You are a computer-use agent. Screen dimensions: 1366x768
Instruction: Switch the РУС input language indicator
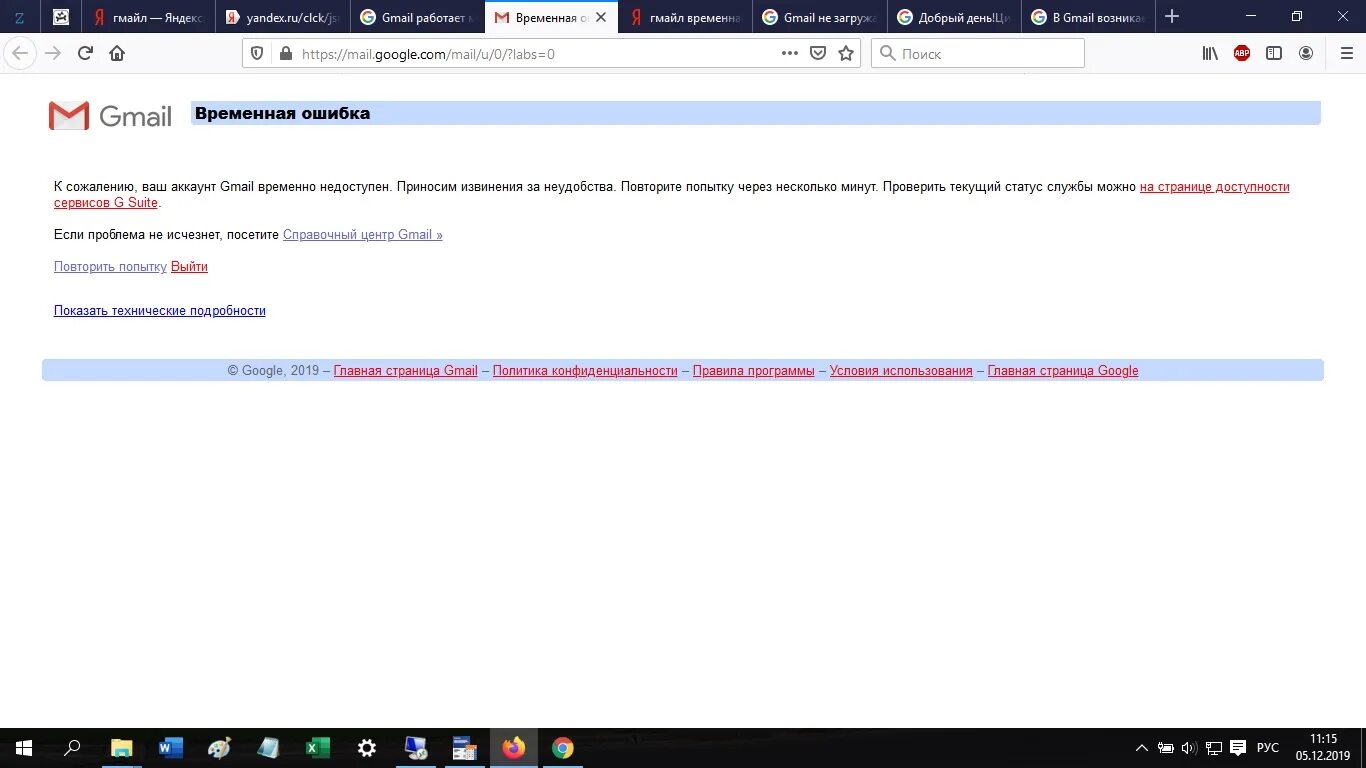tap(1268, 748)
